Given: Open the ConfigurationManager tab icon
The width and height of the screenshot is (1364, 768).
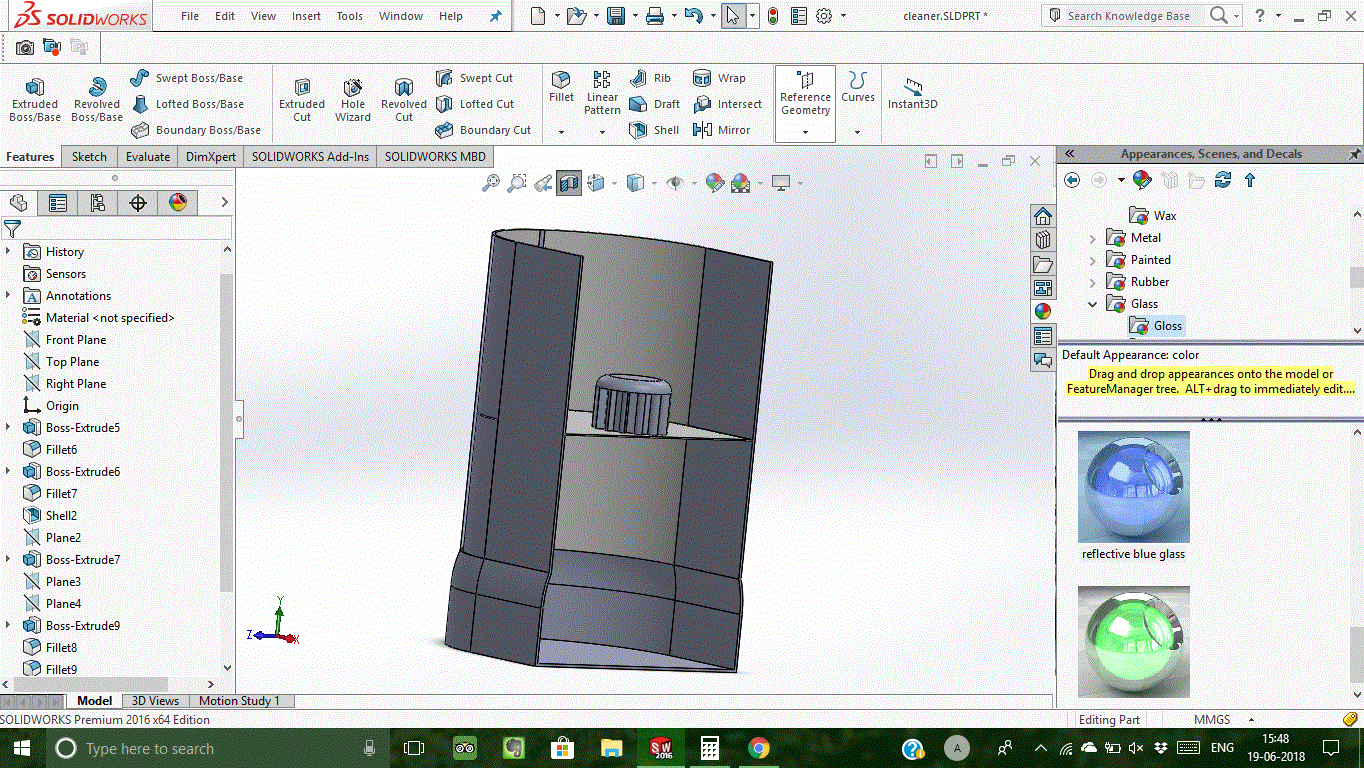Looking at the screenshot, I should [x=98, y=203].
